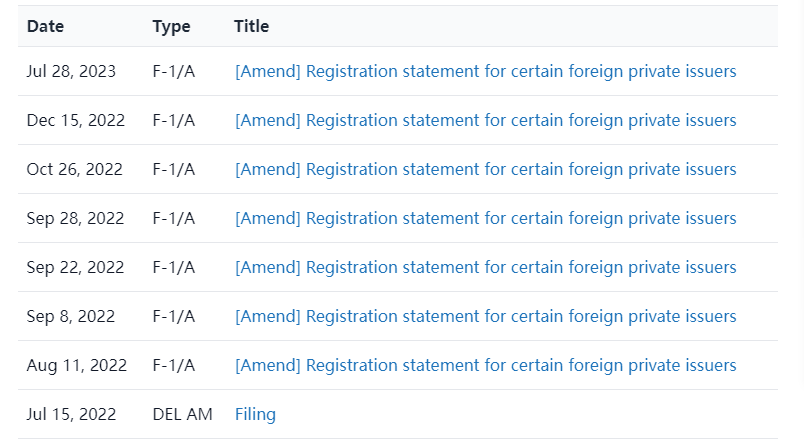804x447 pixels.
Task: Click the Date column header
Action: pyautogui.click(x=46, y=26)
